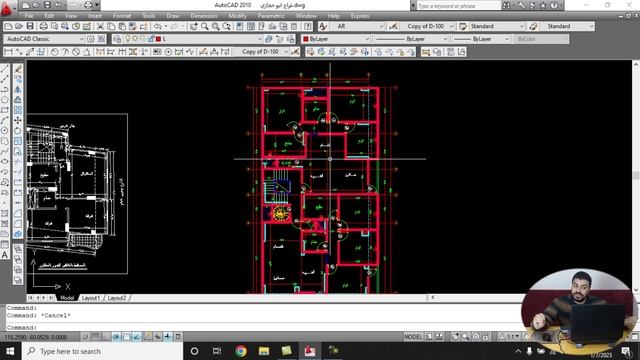Switch to the Layout1 tab
The image size is (640, 360).
(91, 298)
